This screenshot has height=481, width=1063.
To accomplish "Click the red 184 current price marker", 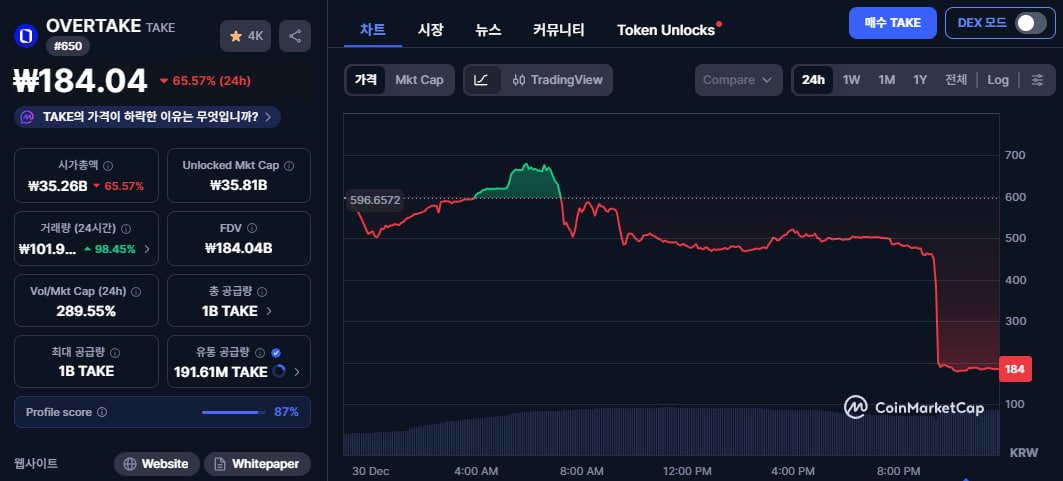I will tap(1015, 369).
